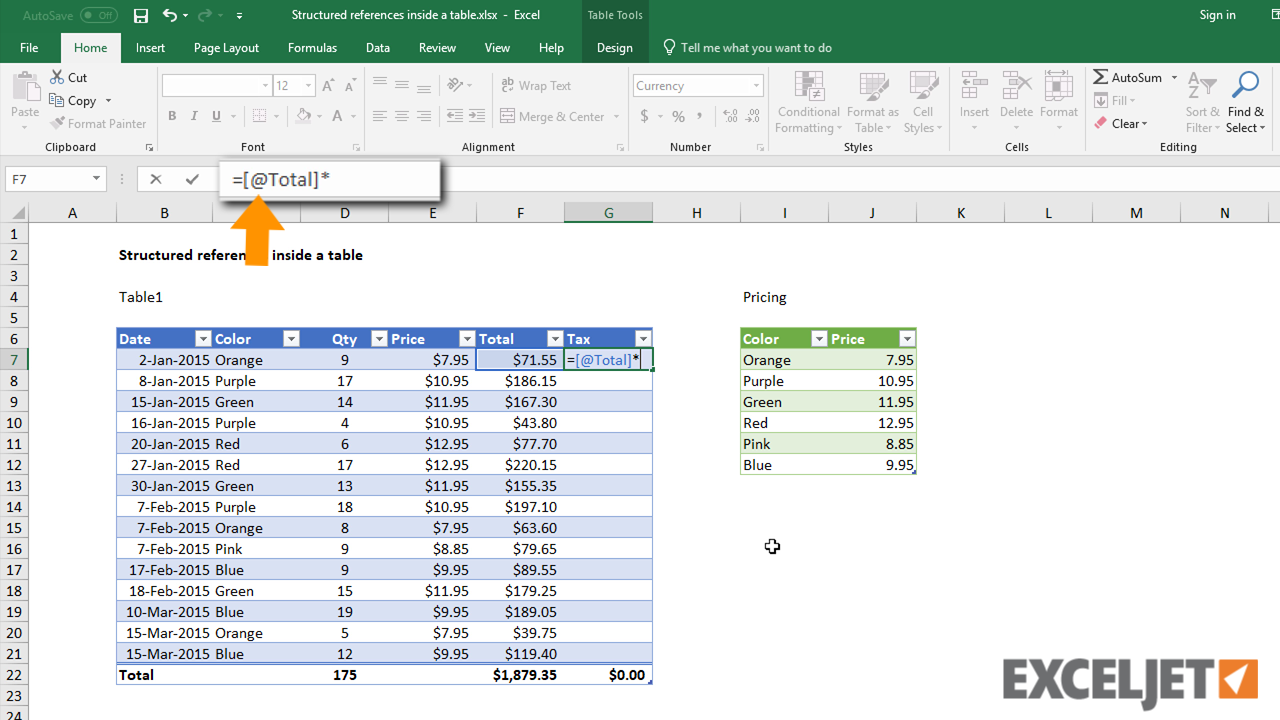Open the Design tab
The width and height of the screenshot is (1280, 720).
pyautogui.click(x=614, y=48)
